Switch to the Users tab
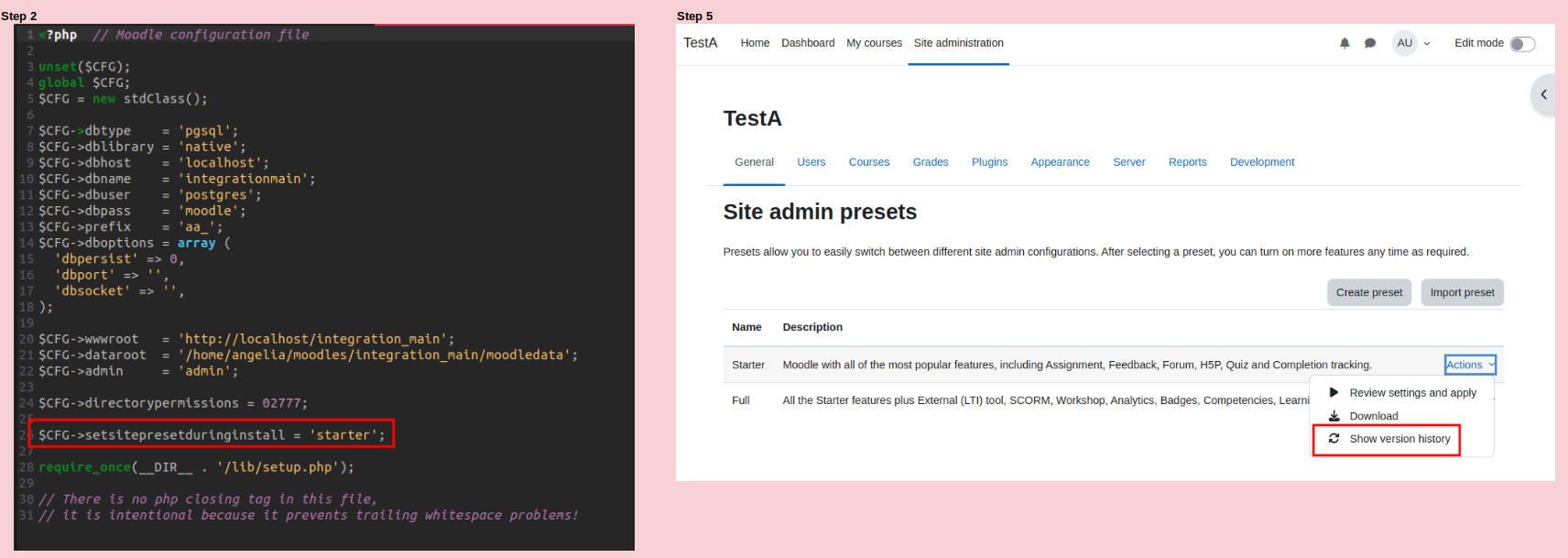The width and height of the screenshot is (1568, 558). (811, 162)
